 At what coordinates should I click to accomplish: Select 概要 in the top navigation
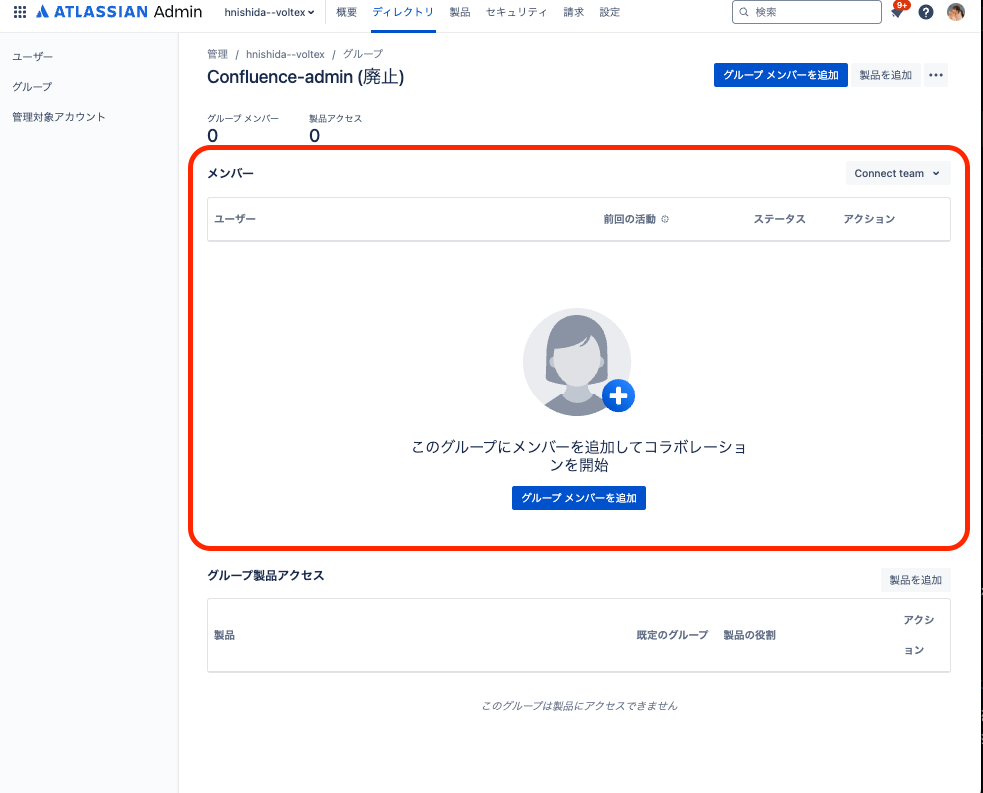[x=346, y=12]
